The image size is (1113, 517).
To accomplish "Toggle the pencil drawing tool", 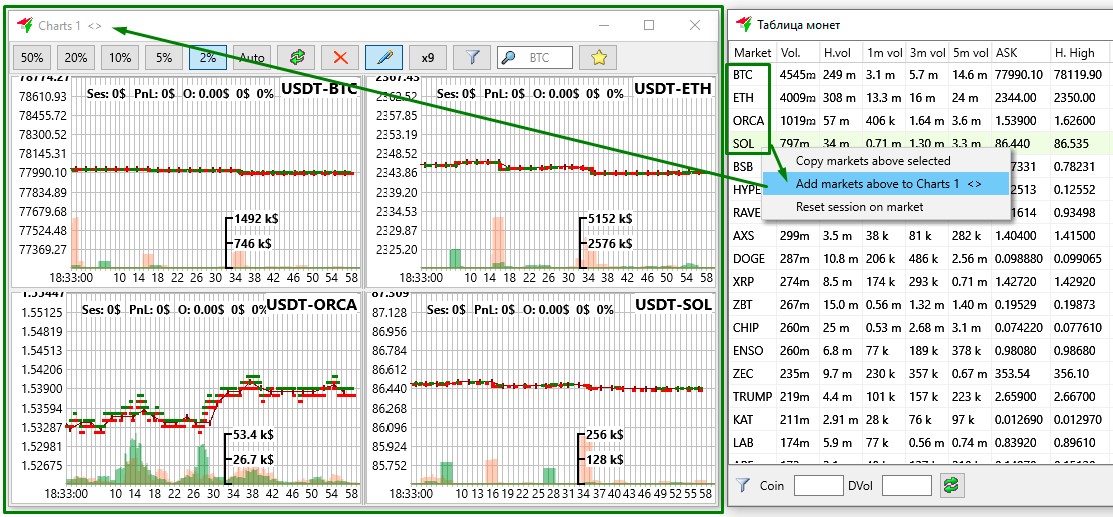I will tap(384, 58).
